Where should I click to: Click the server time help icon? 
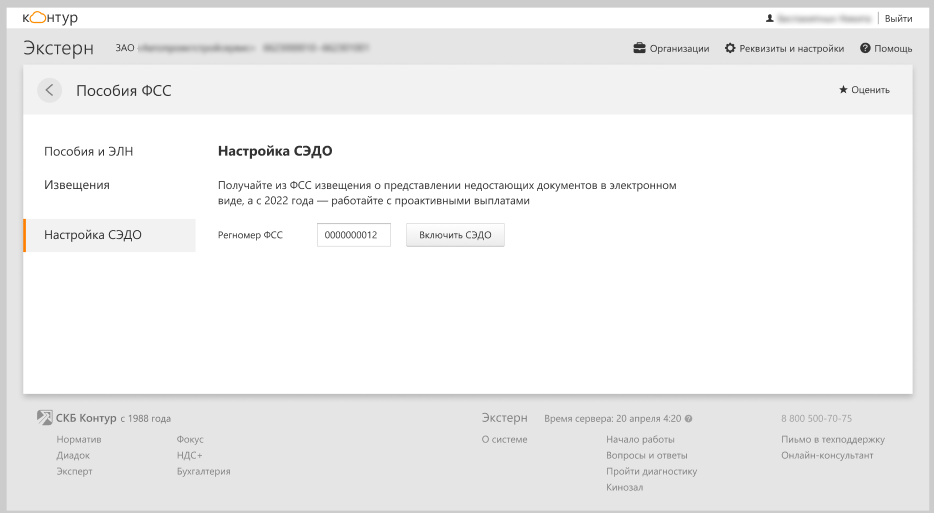(689, 419)
